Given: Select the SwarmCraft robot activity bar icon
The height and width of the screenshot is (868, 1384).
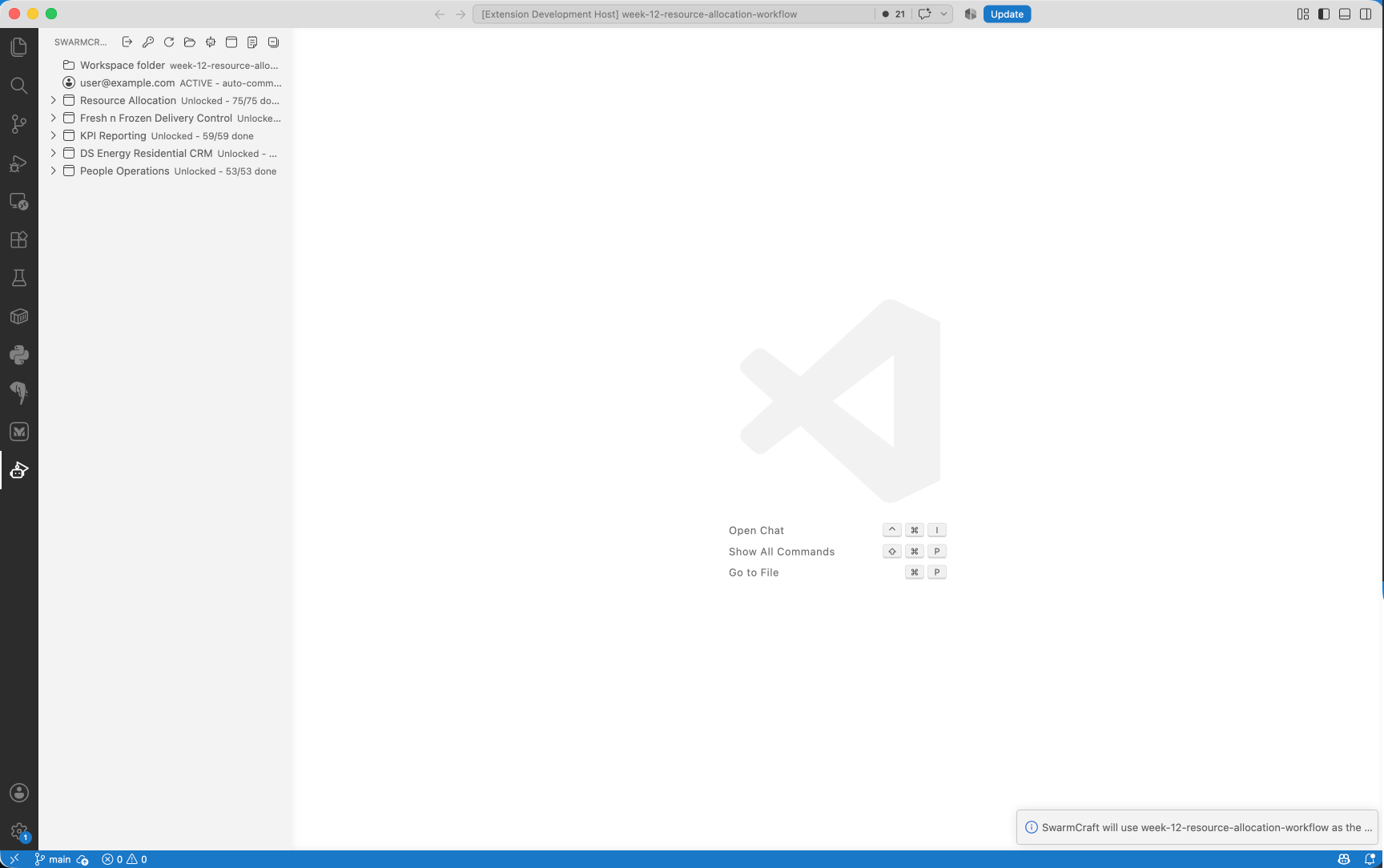Looking at the screenshot, I should click(x=19, y=470).
